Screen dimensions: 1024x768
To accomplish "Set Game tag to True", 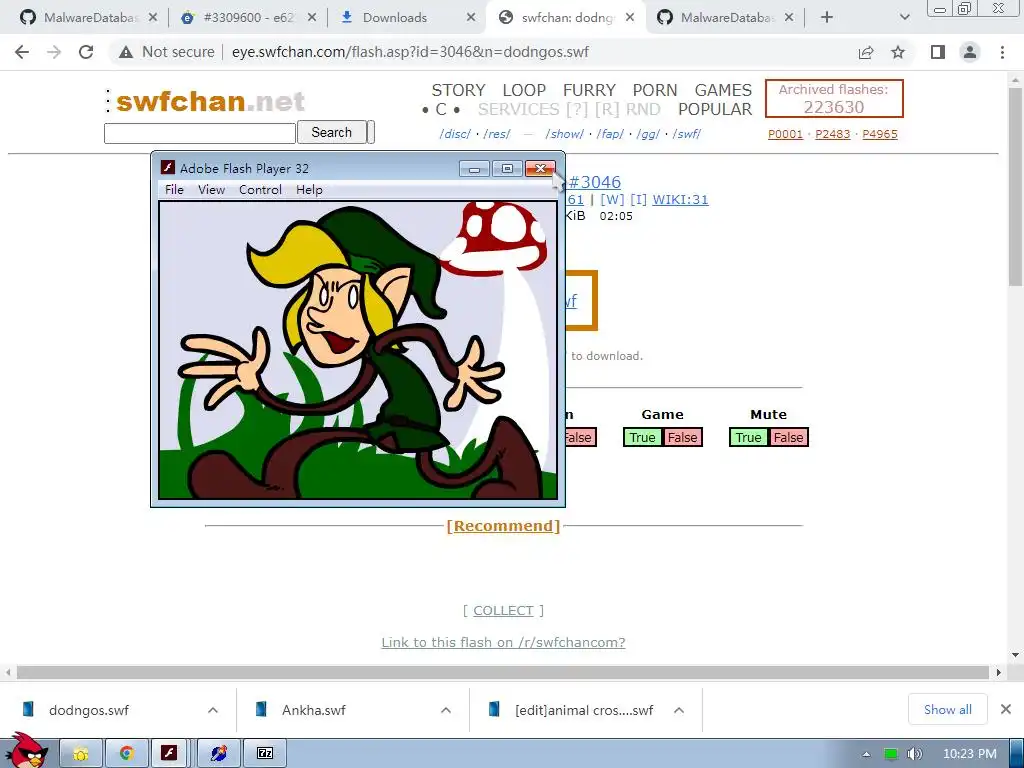I will [643, 438].
